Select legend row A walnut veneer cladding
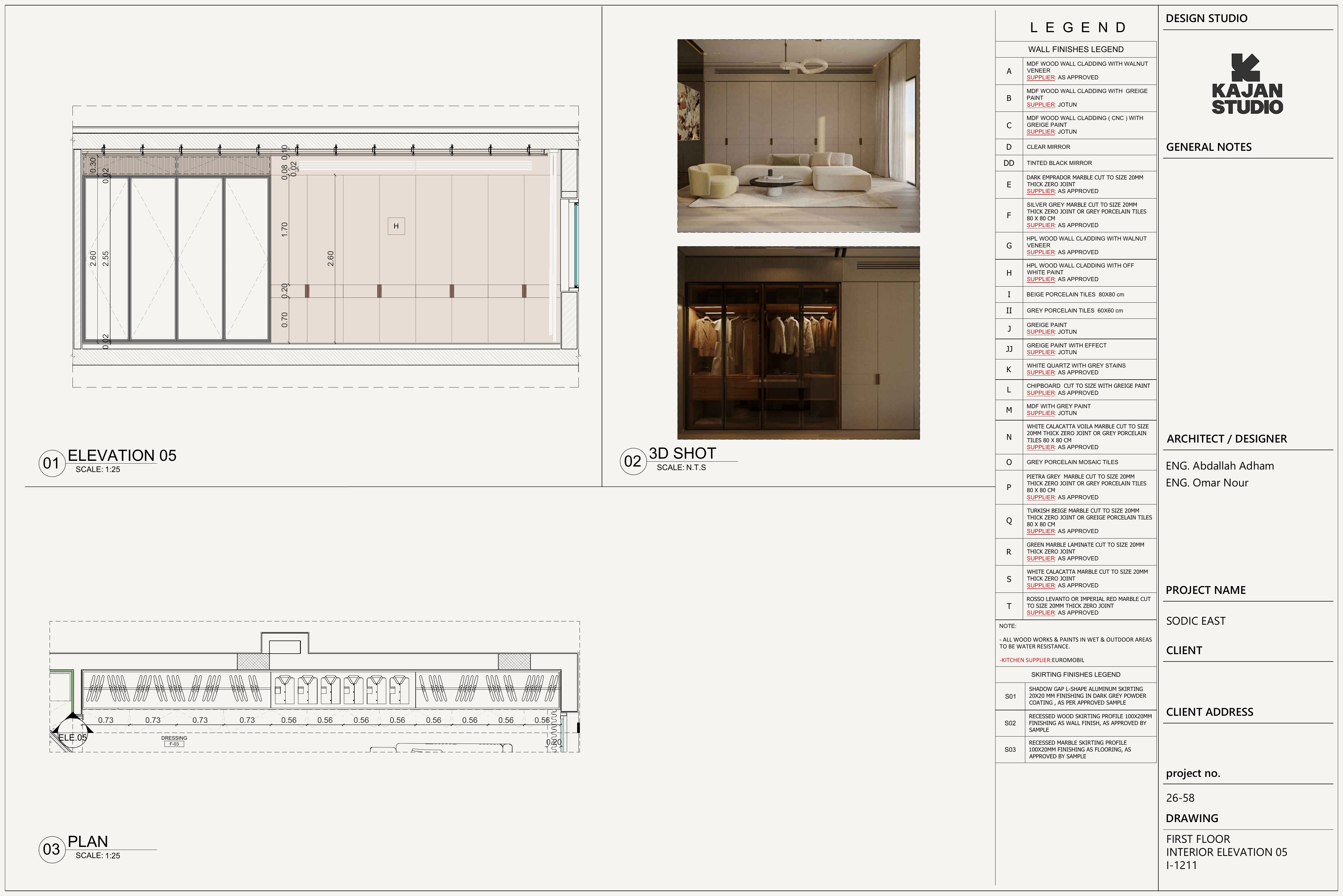 (x=1075, y=71)
